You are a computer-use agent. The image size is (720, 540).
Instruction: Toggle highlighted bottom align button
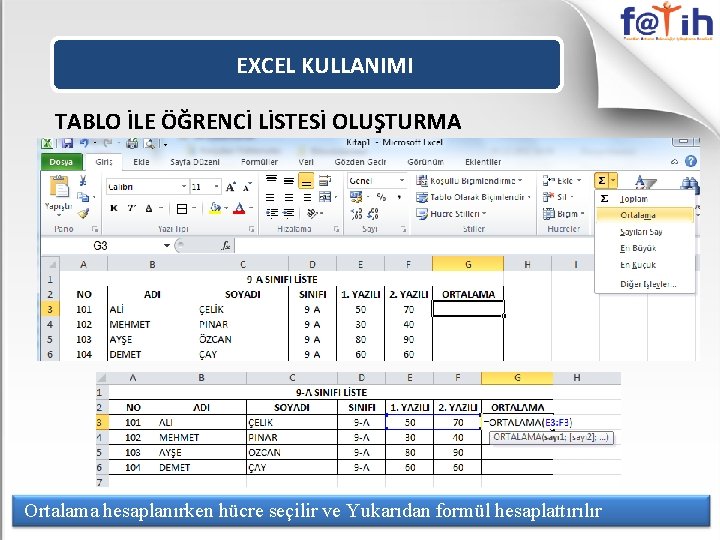pos(306,181)
